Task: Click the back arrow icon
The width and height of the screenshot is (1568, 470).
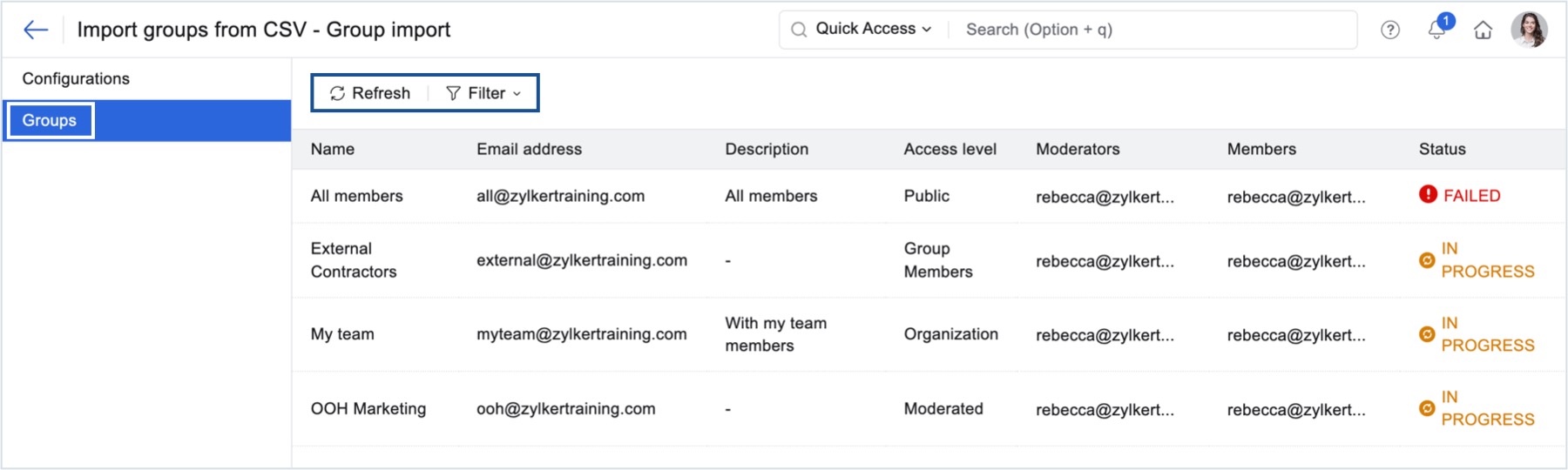Action: (35, 30)
